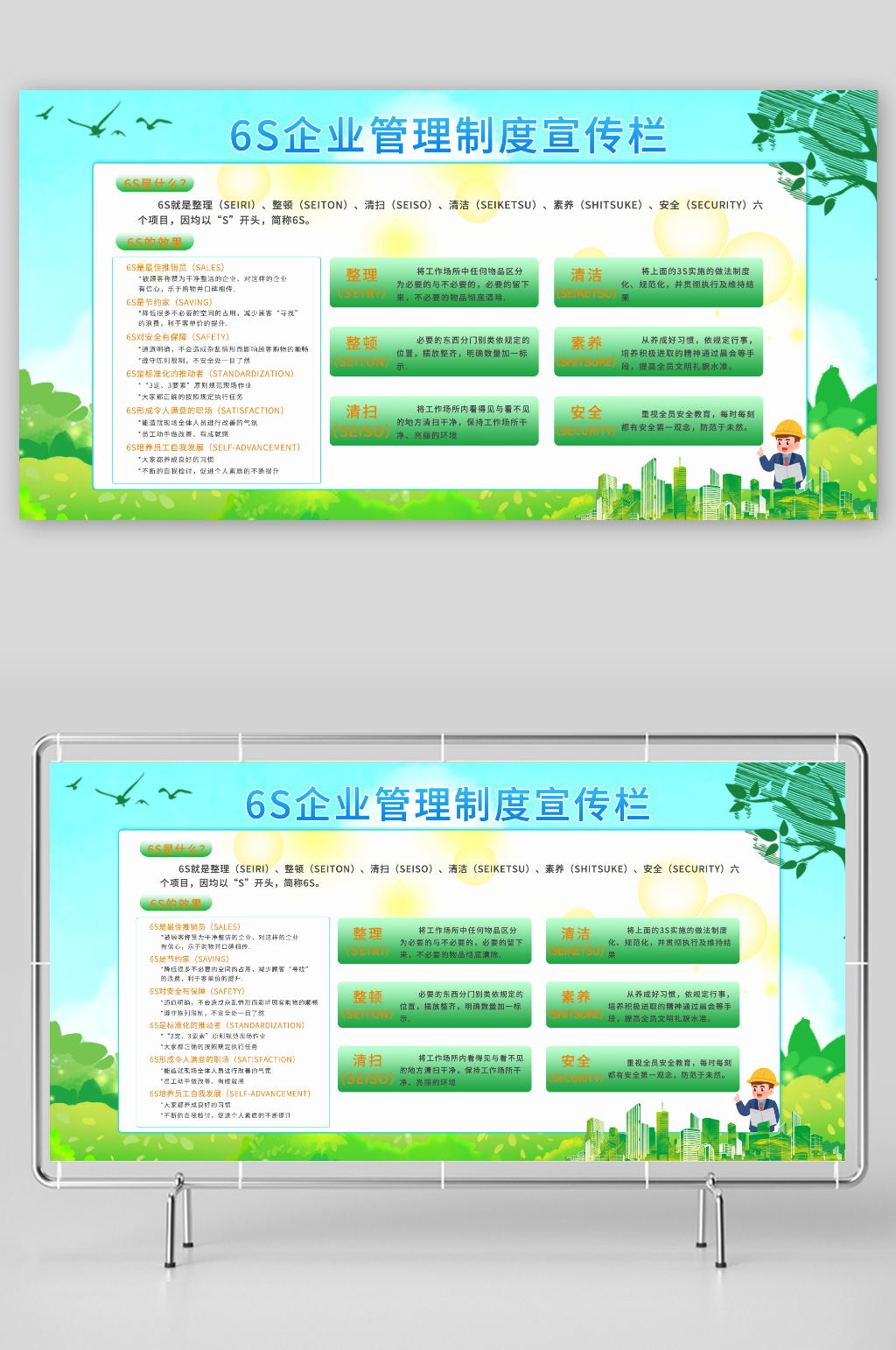Click the 6S的效果 label on flat poster
896x1350 pixels.
155,243
